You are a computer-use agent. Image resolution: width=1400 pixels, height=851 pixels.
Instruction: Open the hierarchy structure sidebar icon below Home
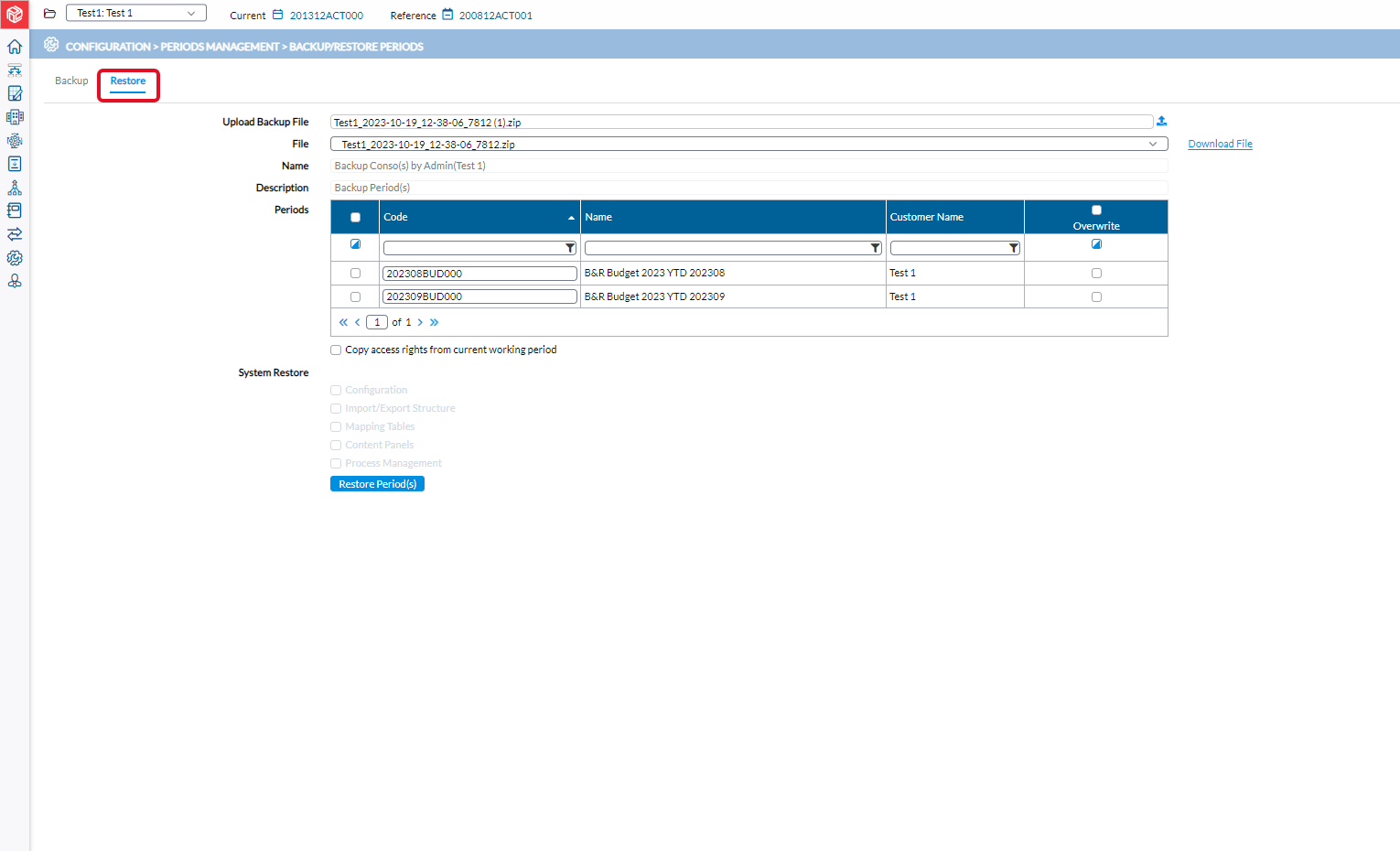[15, 70]
